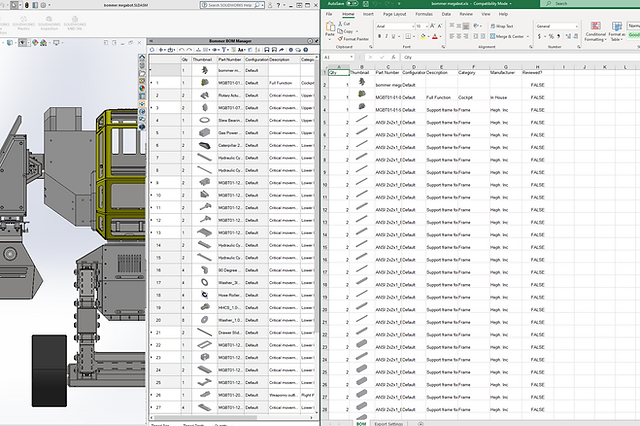The image size is (640, 426).
Task: Click Conditional Formatting icon in Excel
Action: (596, 31)
